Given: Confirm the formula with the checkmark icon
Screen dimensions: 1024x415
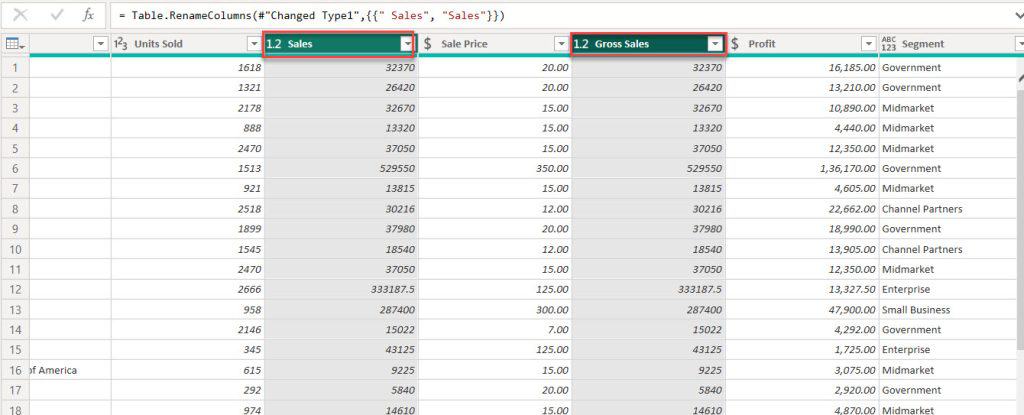Looking at the screenshot, I should [56, 15].
